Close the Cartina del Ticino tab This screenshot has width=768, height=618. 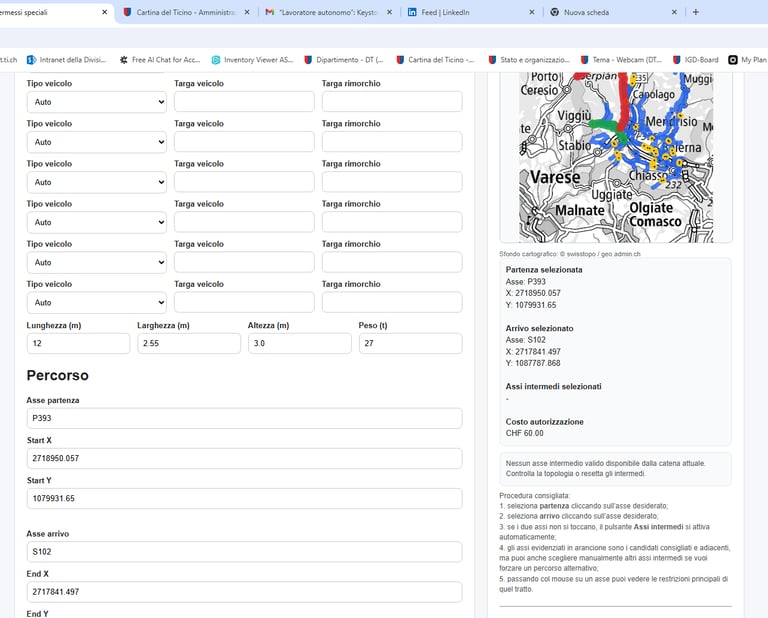[247, 12]
